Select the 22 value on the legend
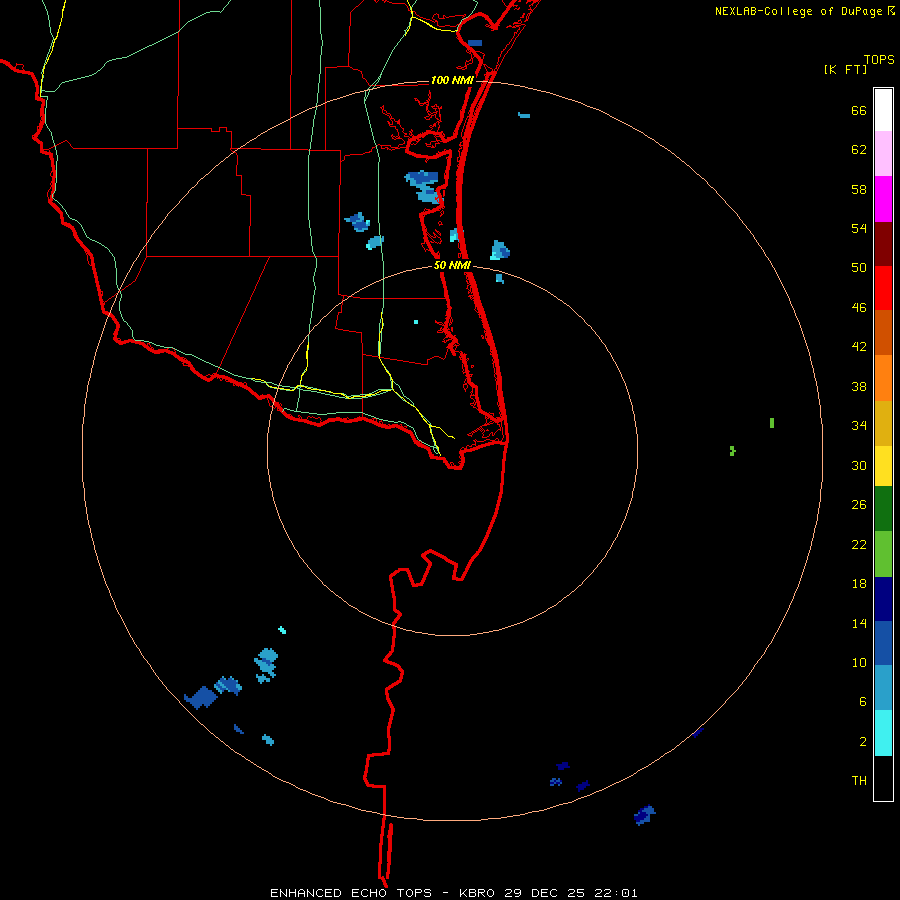This screenshot has height=900, width=900. (859, 545)
